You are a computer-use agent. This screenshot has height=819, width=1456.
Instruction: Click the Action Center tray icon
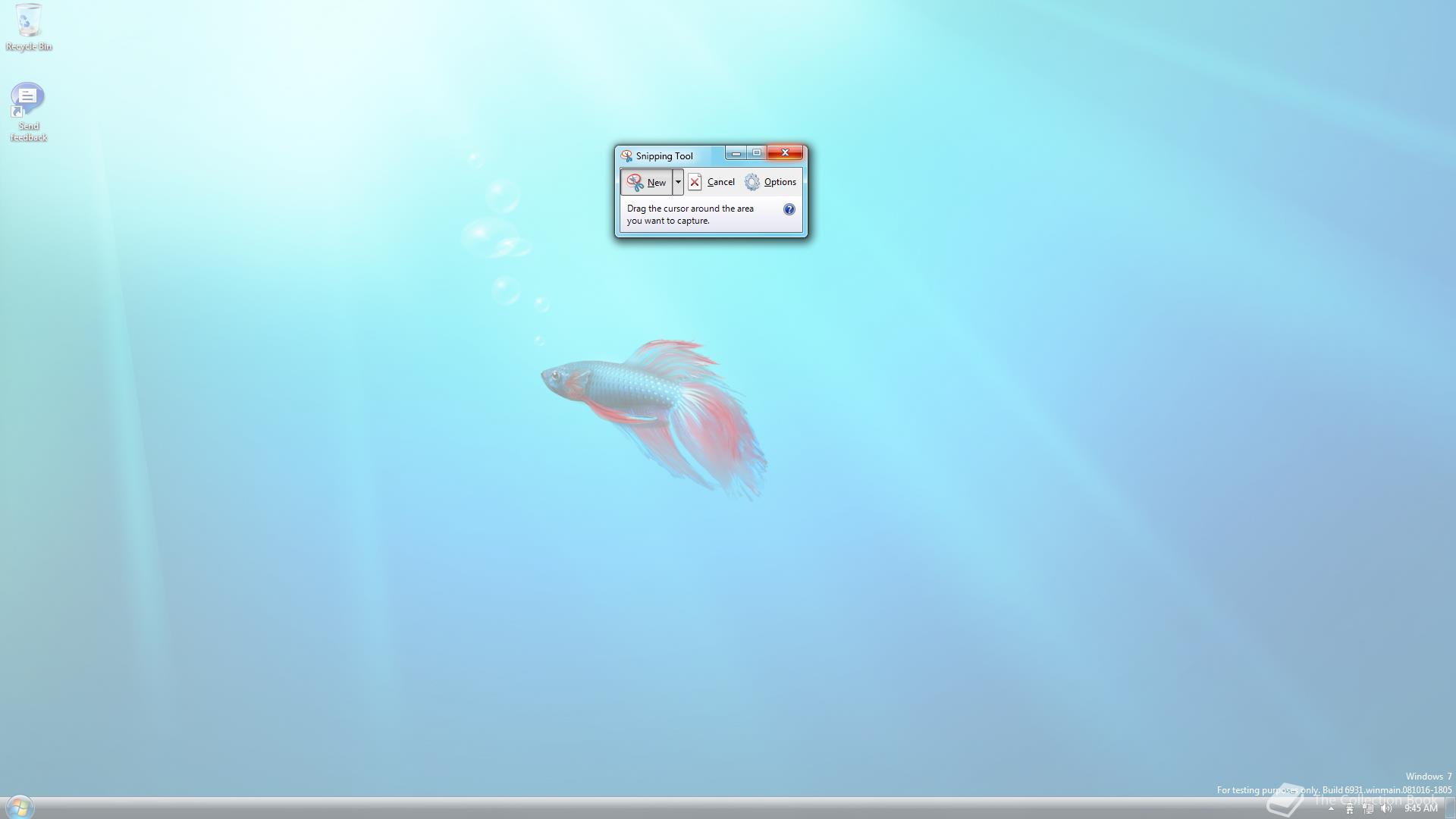[x=1350, y=808]
